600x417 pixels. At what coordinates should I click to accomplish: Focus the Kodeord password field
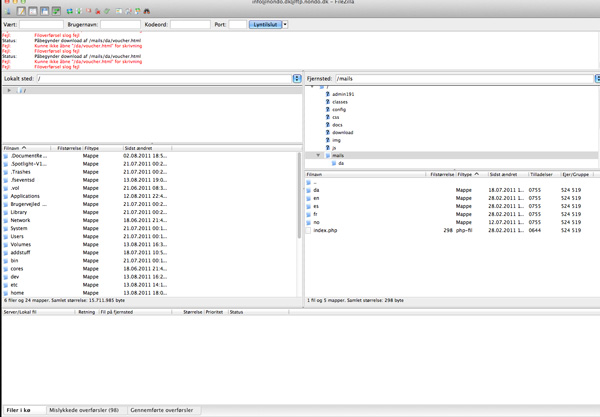click(x=190, y=24)
